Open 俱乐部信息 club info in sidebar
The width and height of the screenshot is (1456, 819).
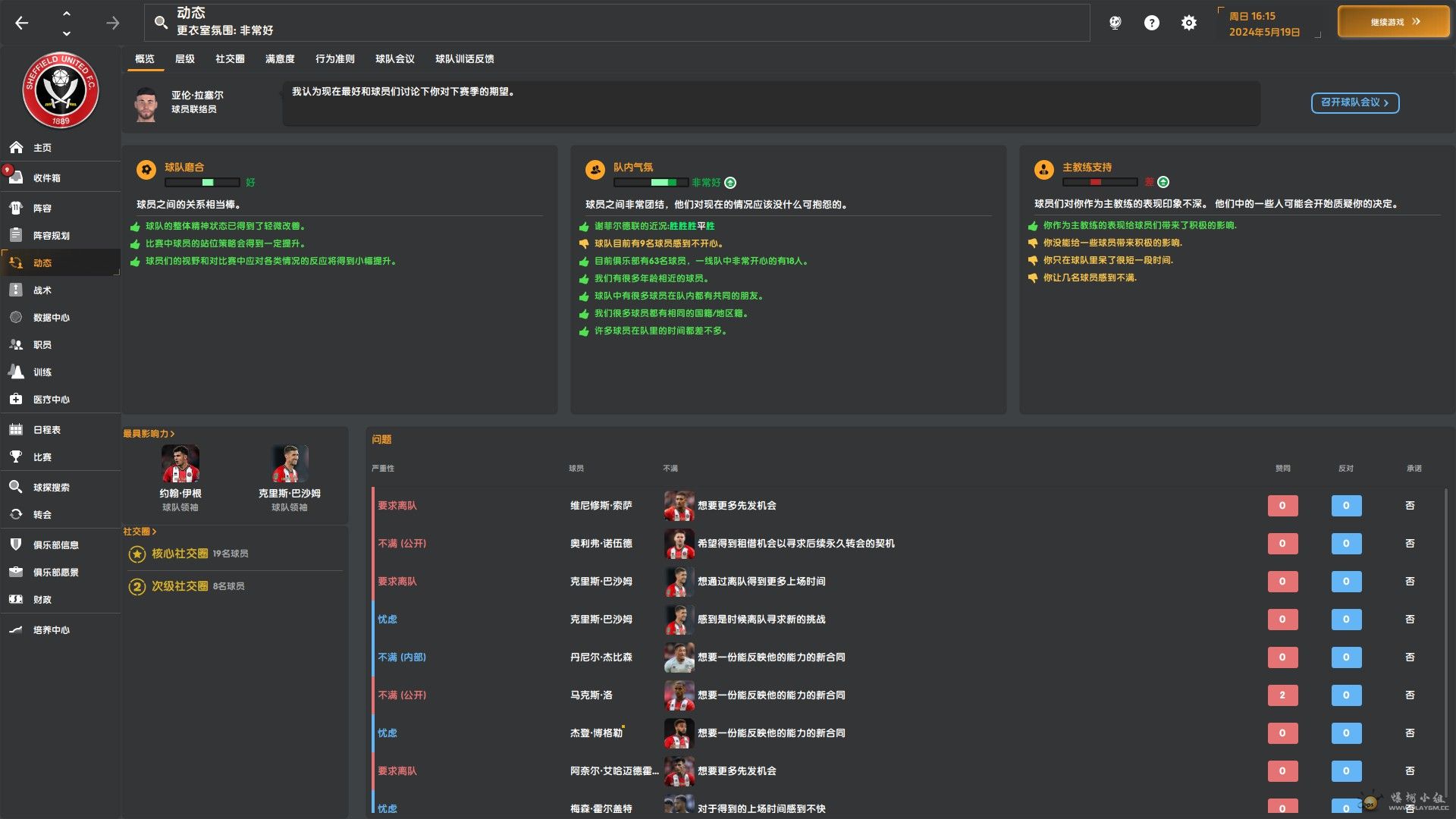point(61,544)
